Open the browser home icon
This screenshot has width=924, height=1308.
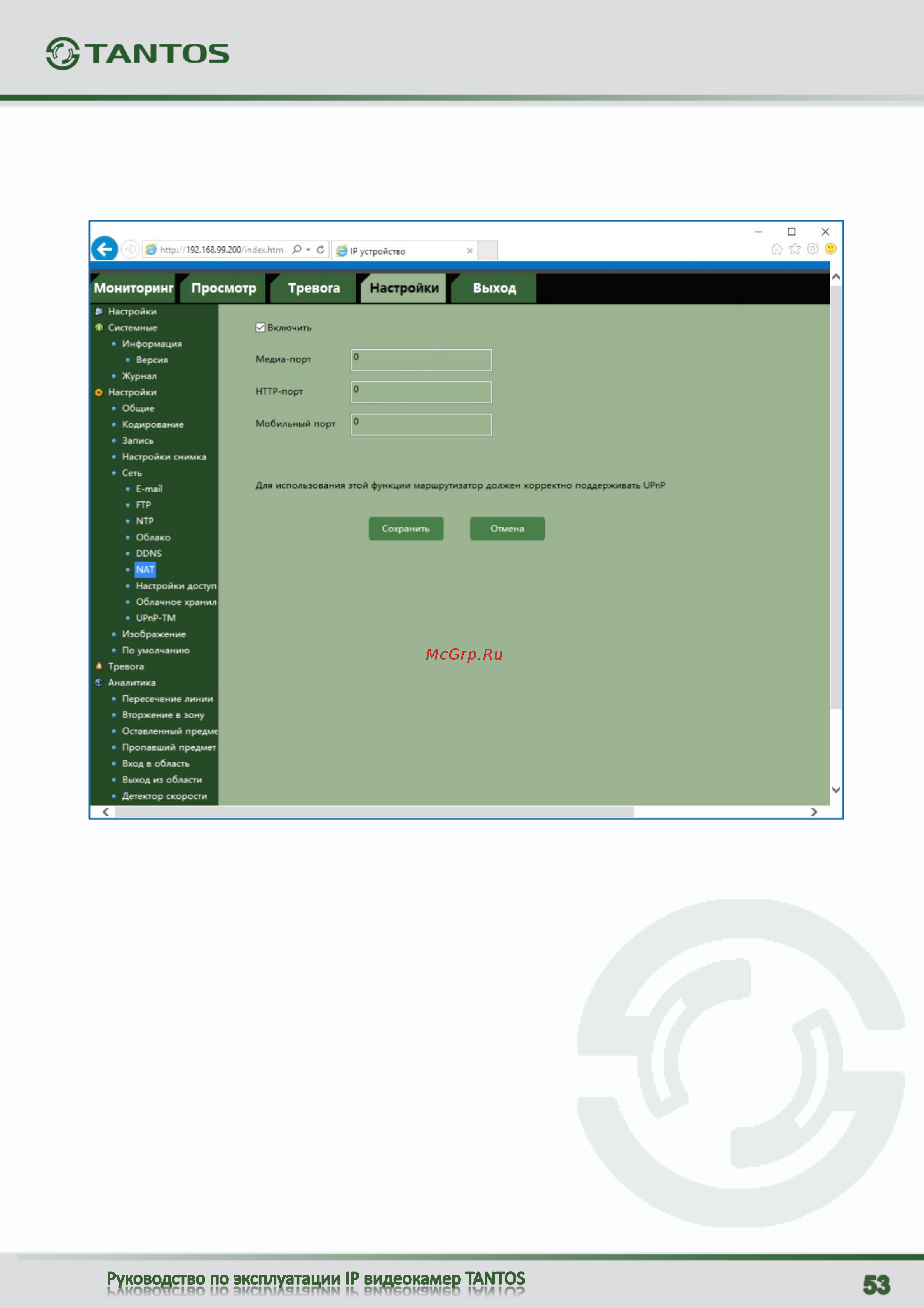point(777,249)
